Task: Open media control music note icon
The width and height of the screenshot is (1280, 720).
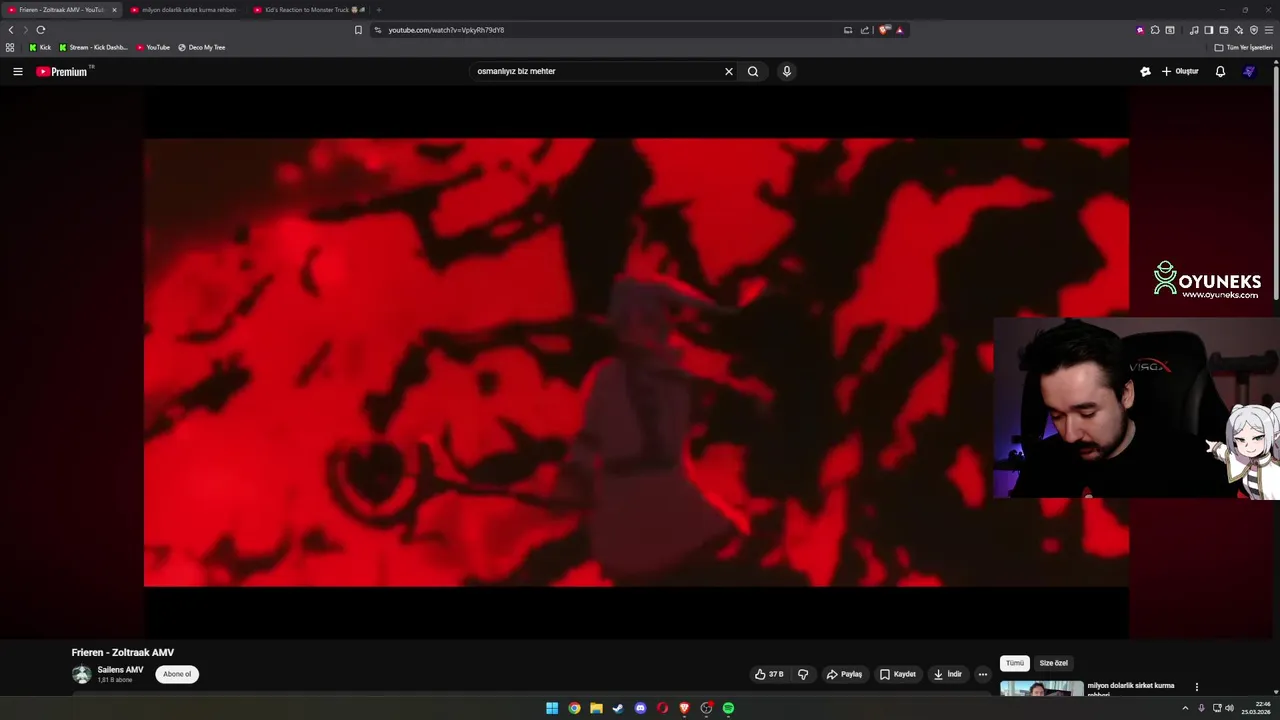Action: (1194, 30)
